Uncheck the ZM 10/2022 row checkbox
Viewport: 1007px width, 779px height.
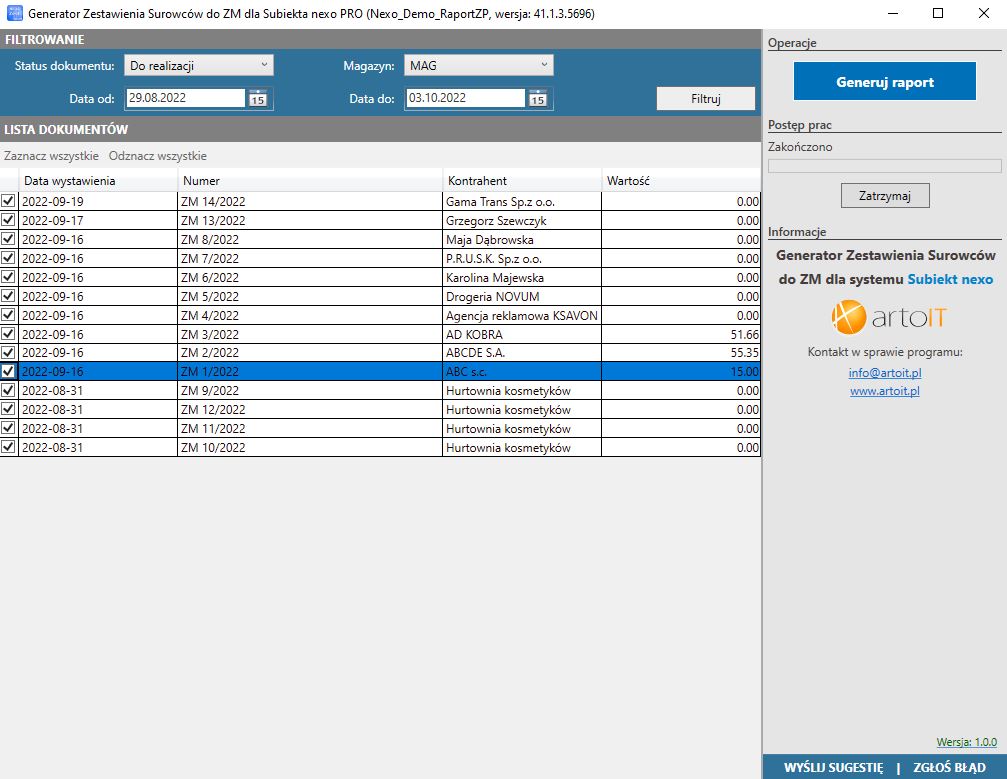pos(9,447)
